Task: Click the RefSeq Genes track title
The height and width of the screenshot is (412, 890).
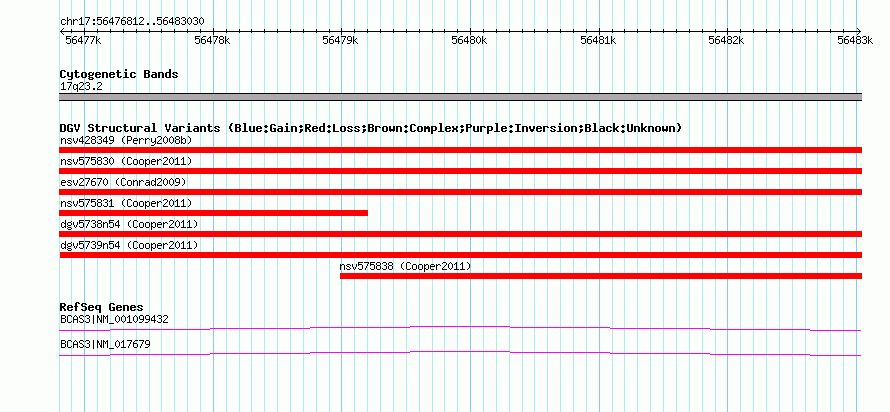Action: pos(101,308)
